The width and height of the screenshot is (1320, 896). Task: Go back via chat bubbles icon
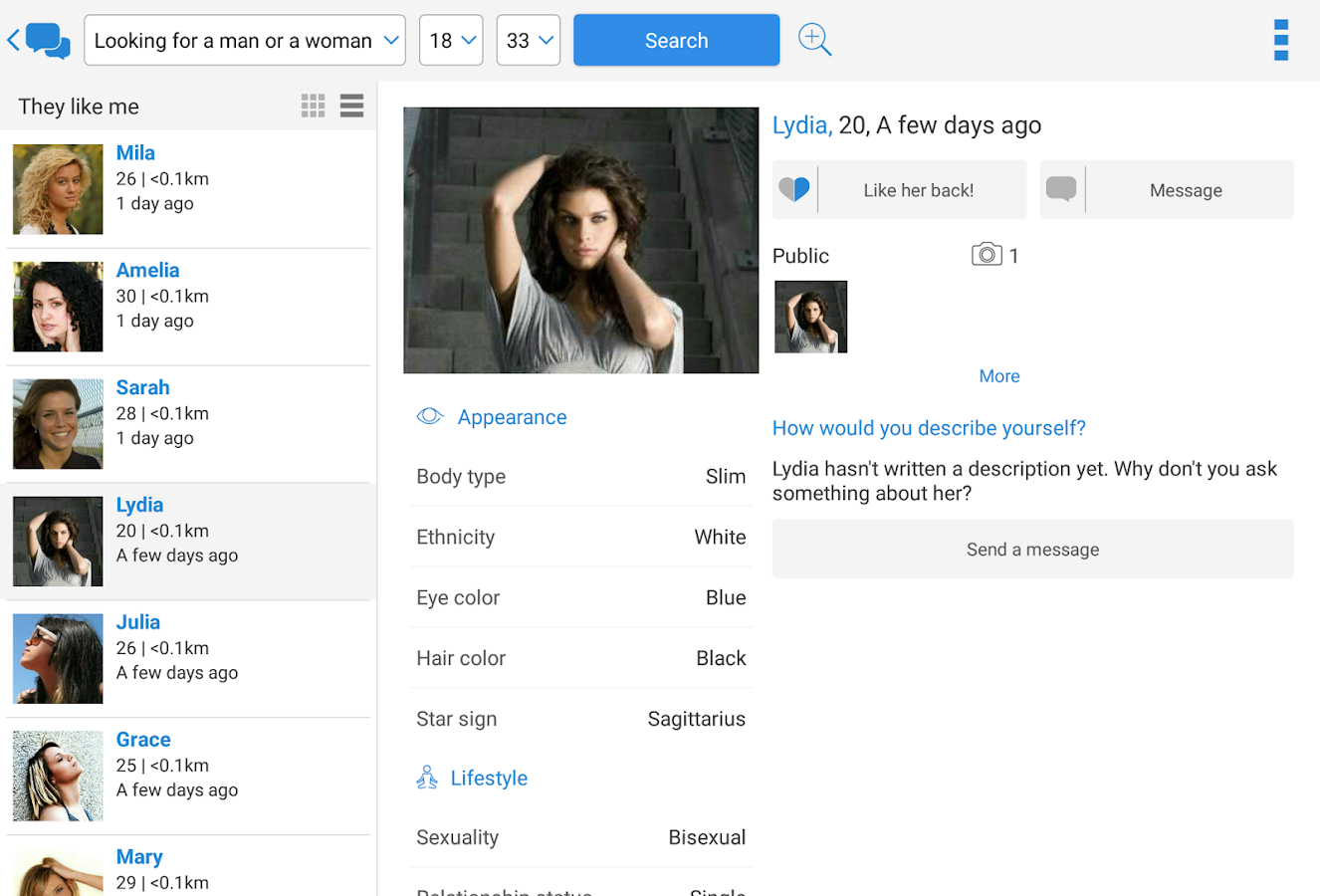[39, 41]
